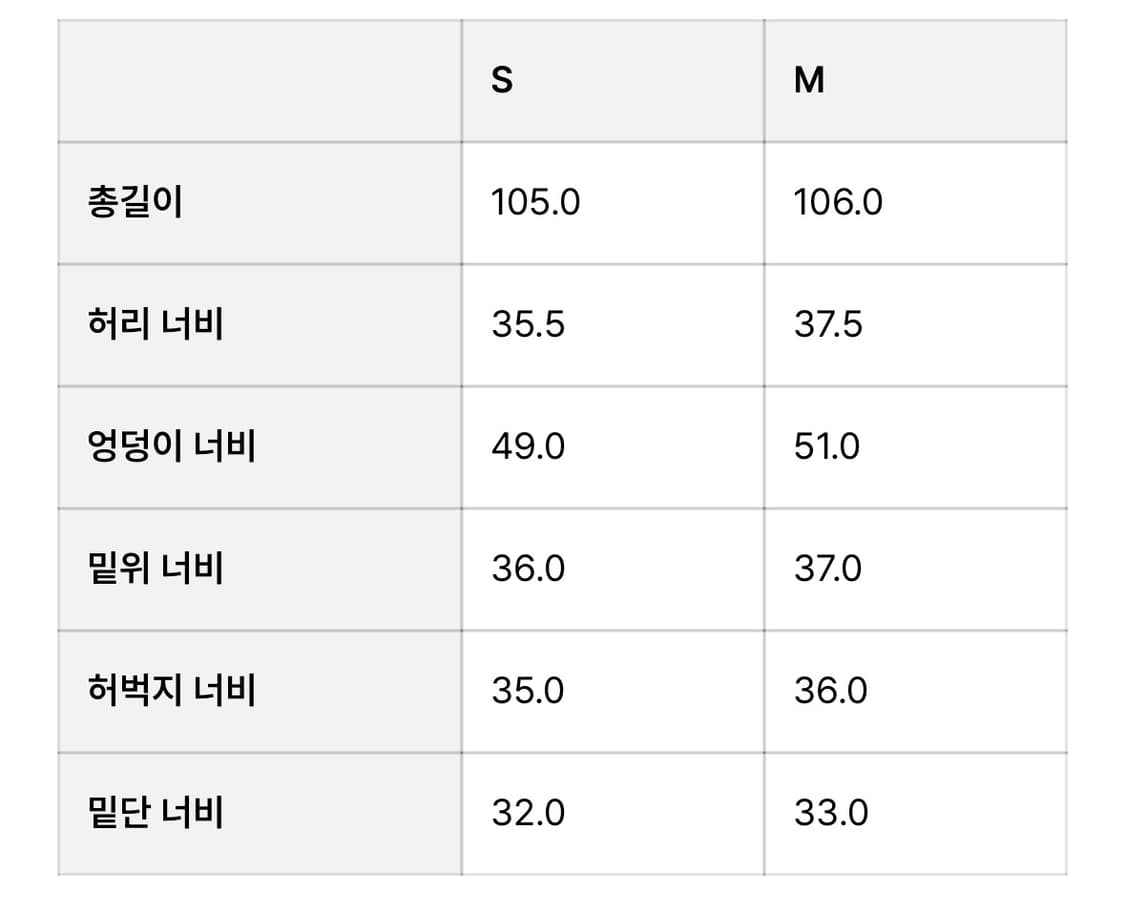
Task: Select the 33.0 밑단 너비 cell
Action: point(831,812)
